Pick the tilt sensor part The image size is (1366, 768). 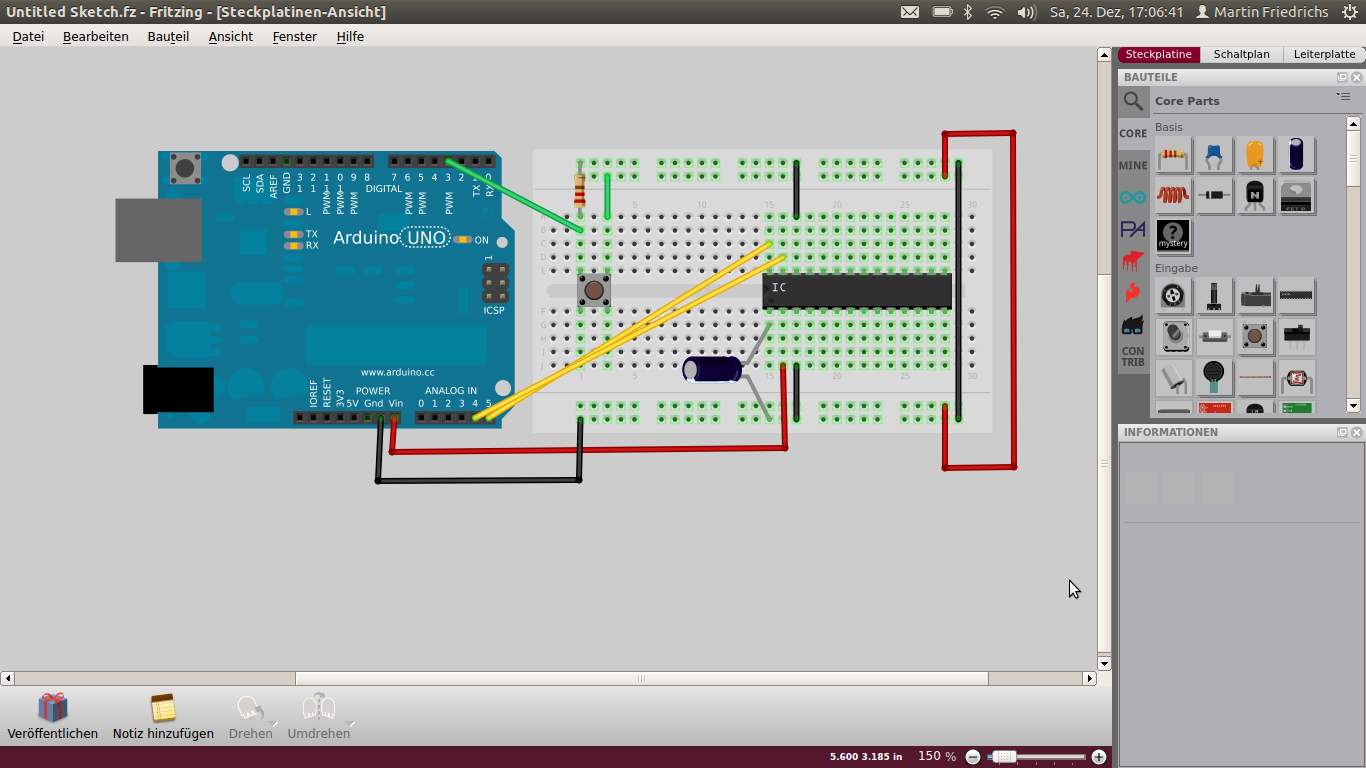tap(1174, 378)
